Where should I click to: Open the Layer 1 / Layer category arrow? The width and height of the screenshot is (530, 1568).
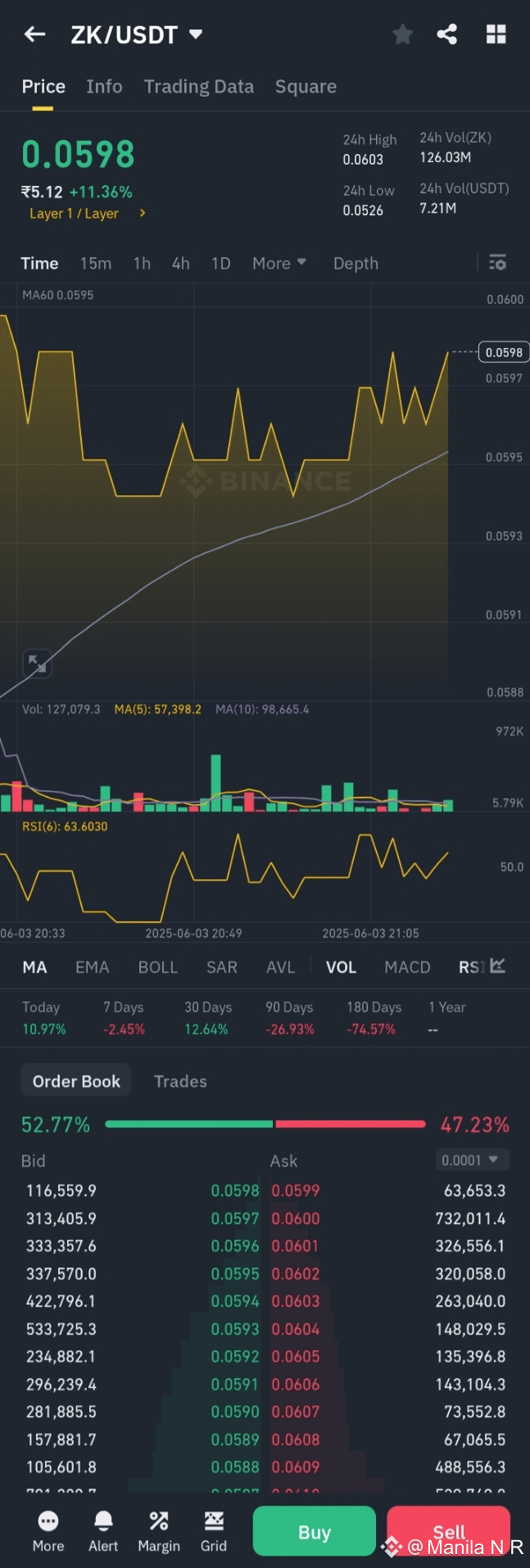pos(143,213)
